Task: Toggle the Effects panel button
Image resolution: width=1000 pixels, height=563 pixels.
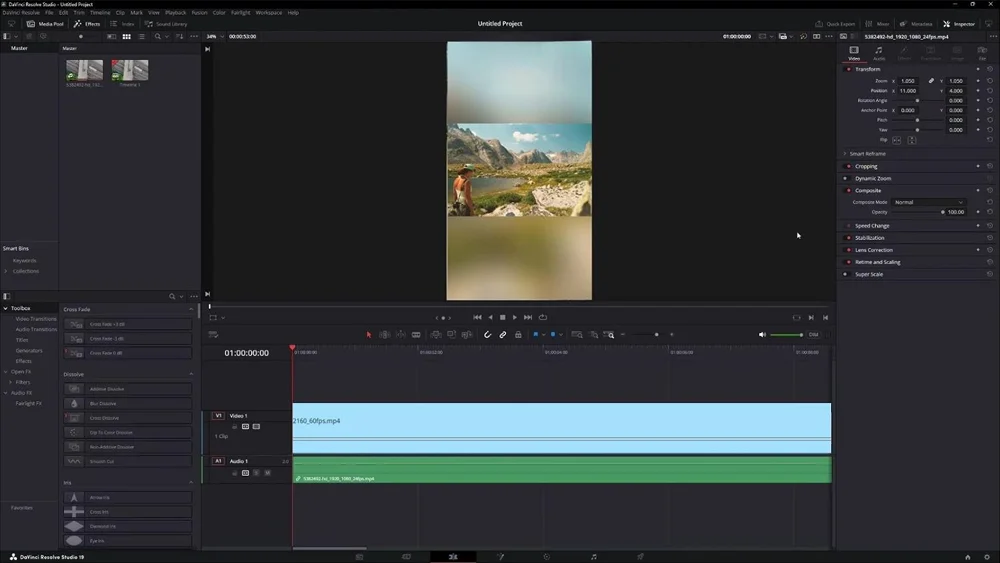Action: coord(87,24)
